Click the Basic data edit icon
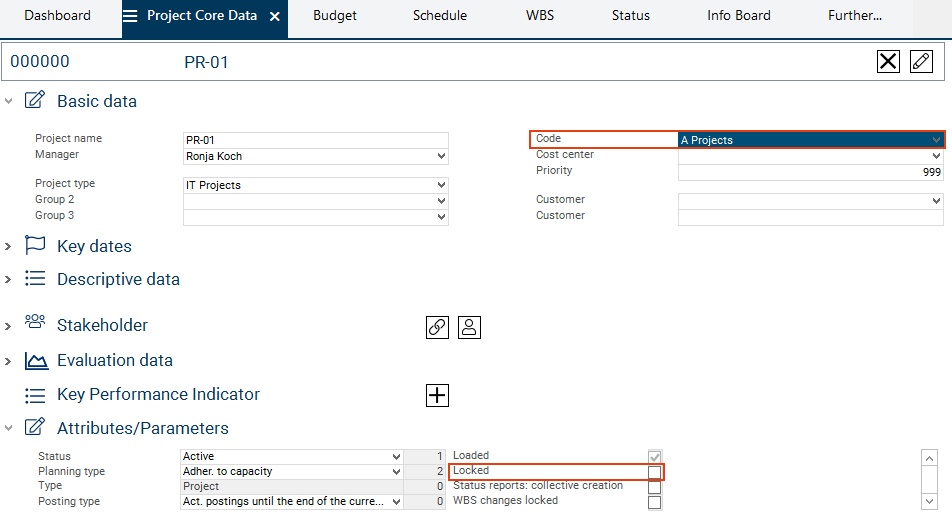This screenshot has width=952, height=518. tap(35, 101)
